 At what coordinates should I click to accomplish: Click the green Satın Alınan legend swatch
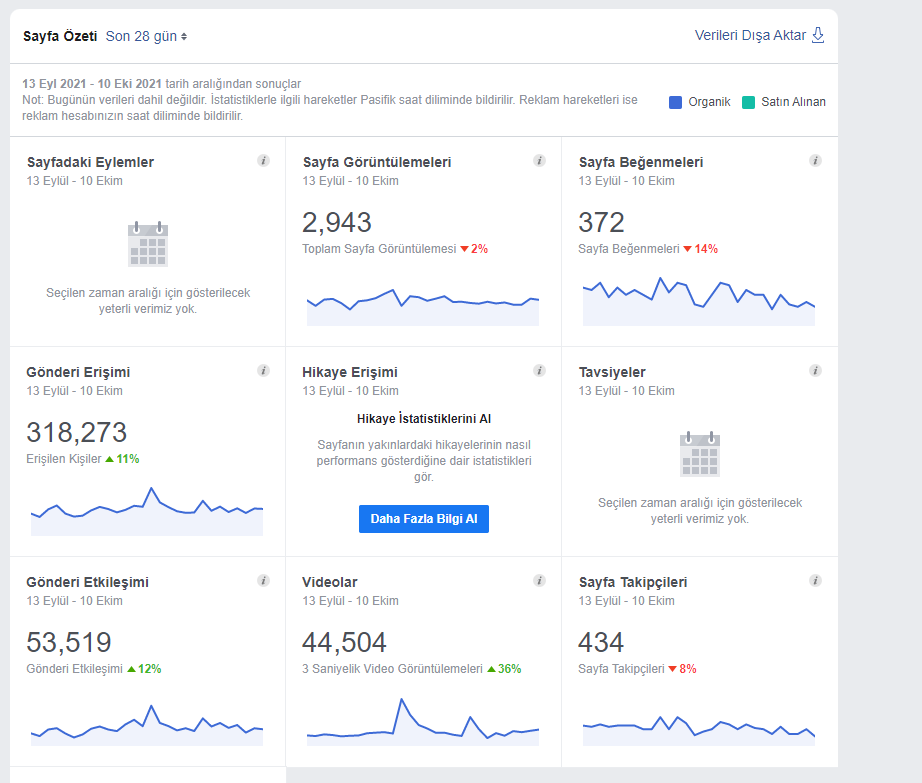pyautogui.click(x=749, y=102)
